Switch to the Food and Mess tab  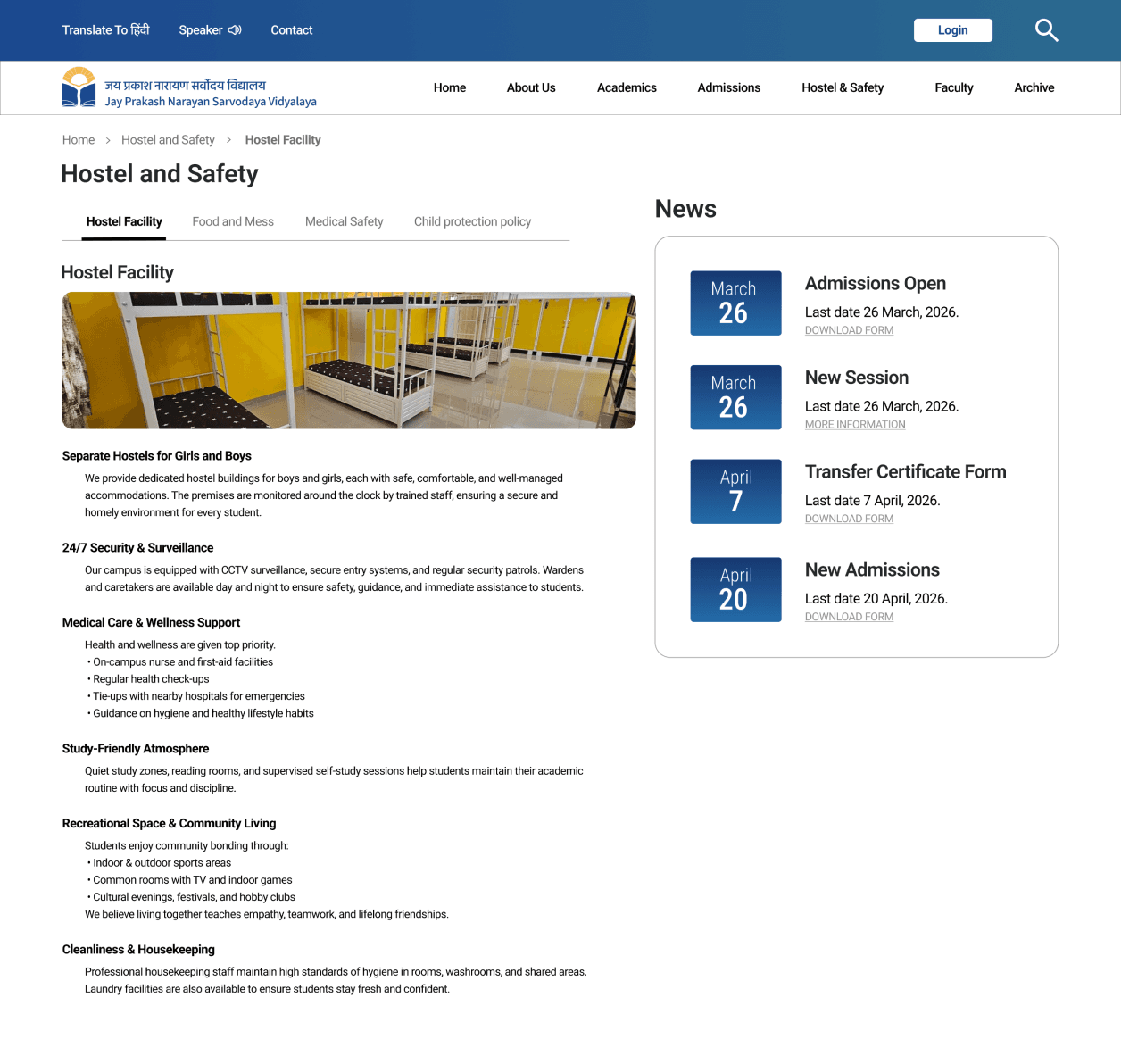click(233, 222)
